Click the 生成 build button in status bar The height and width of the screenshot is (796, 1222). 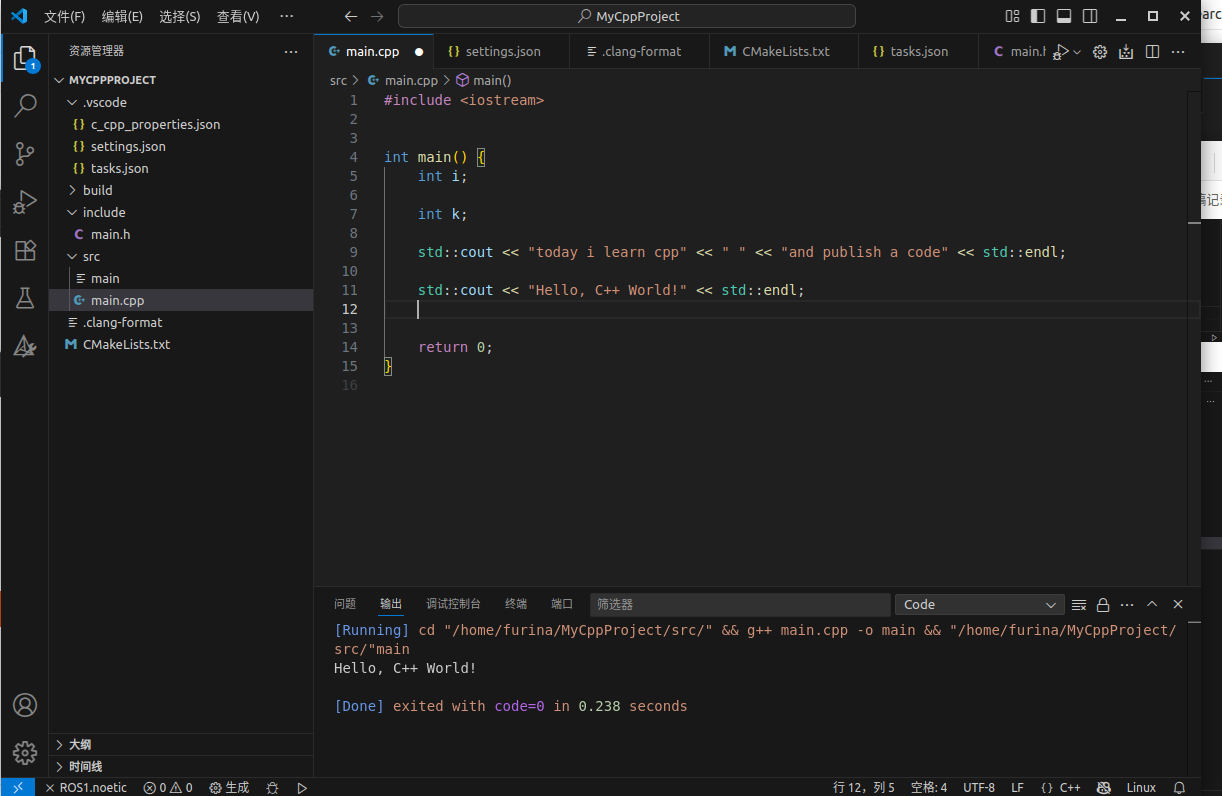(x=229, y=788)
